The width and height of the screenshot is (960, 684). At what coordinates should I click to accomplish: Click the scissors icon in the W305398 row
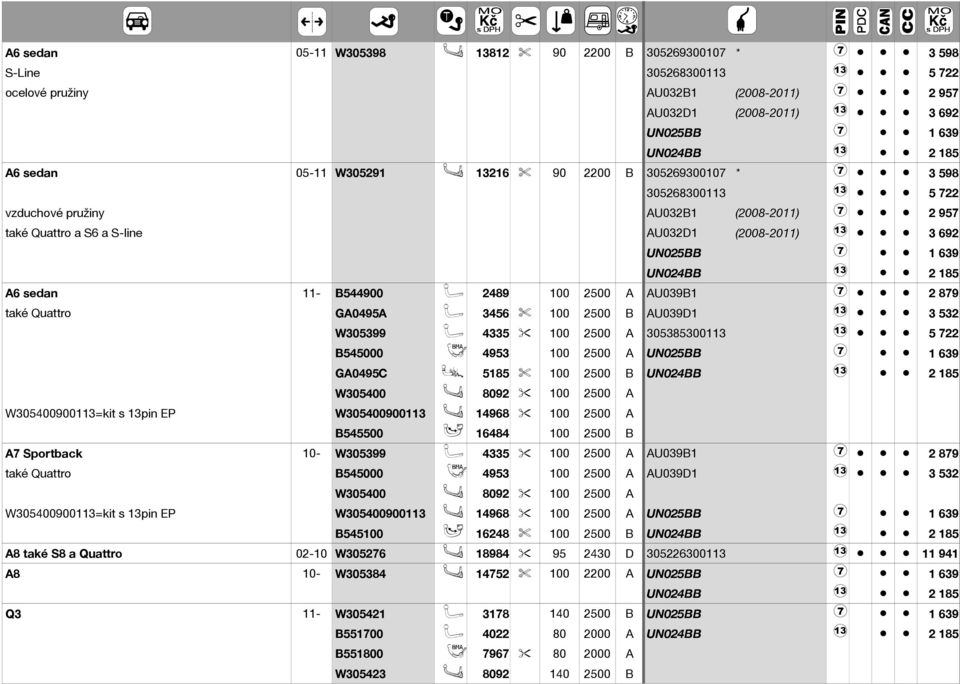pyautogui.click(x=525, y=53)
